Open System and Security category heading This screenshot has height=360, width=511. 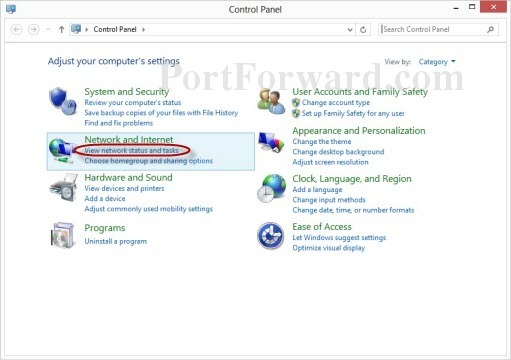pos(127,91)
